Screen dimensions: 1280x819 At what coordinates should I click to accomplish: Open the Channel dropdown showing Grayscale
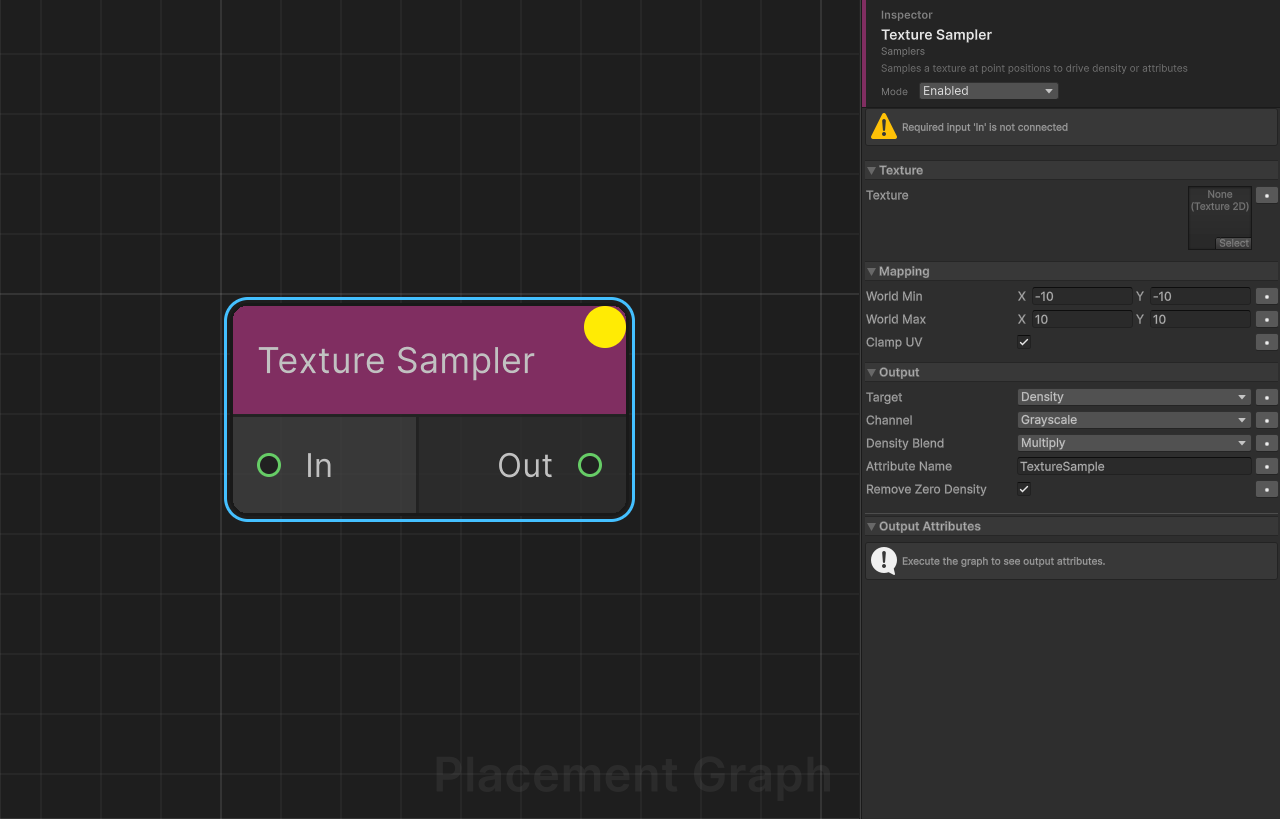point(1134,420)
